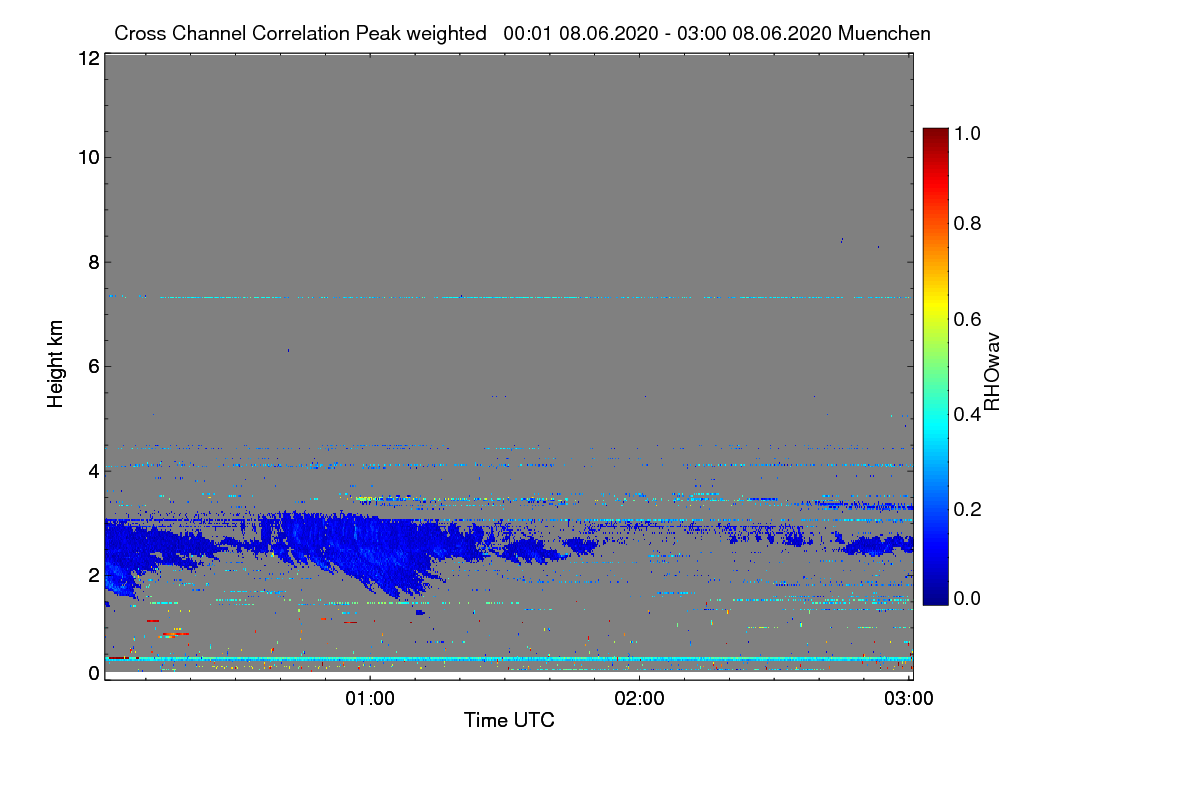Click the 'Time UTC' x-axis label

(x=509, y=720)
